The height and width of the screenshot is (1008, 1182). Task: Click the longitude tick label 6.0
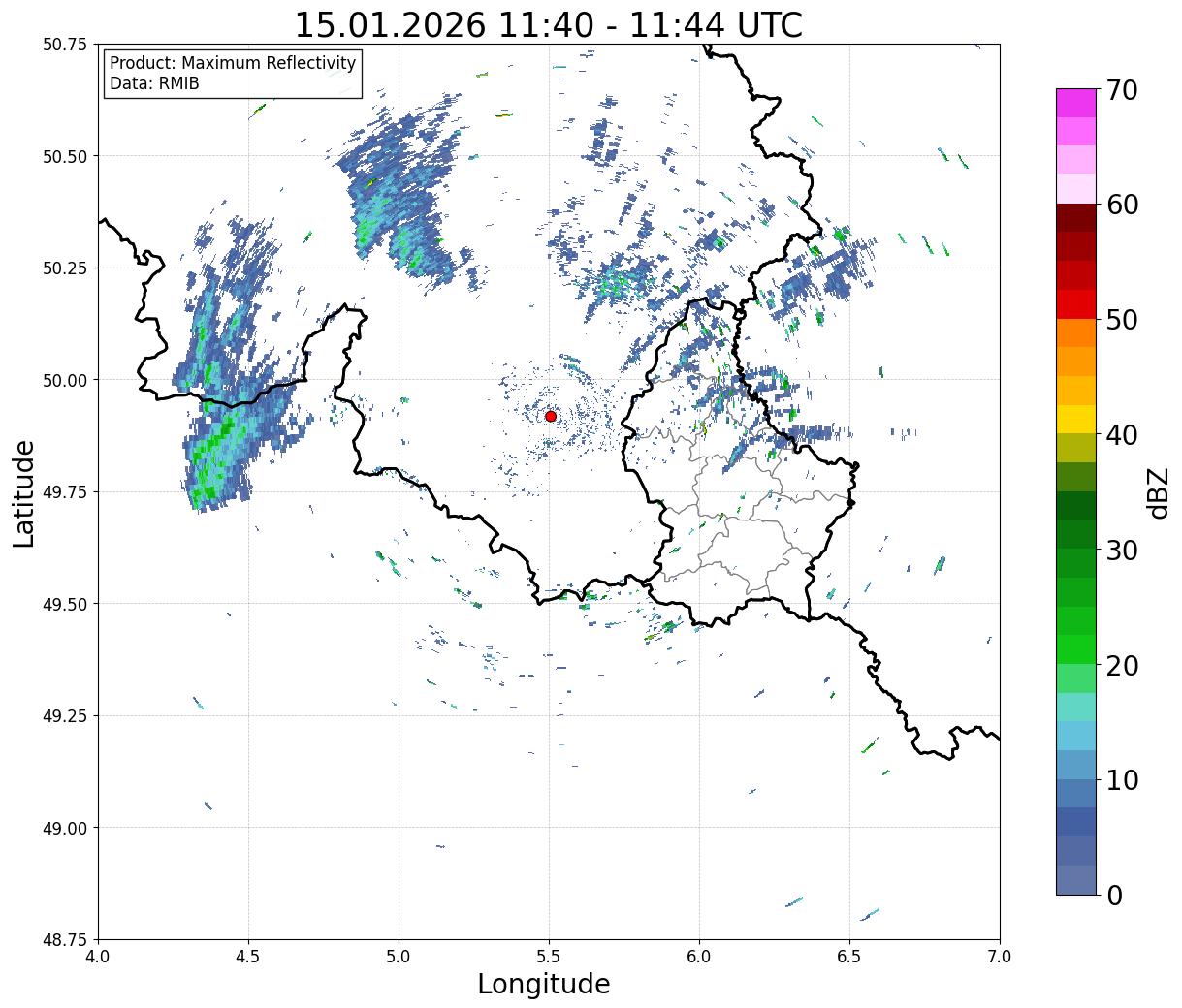(699, 957)
